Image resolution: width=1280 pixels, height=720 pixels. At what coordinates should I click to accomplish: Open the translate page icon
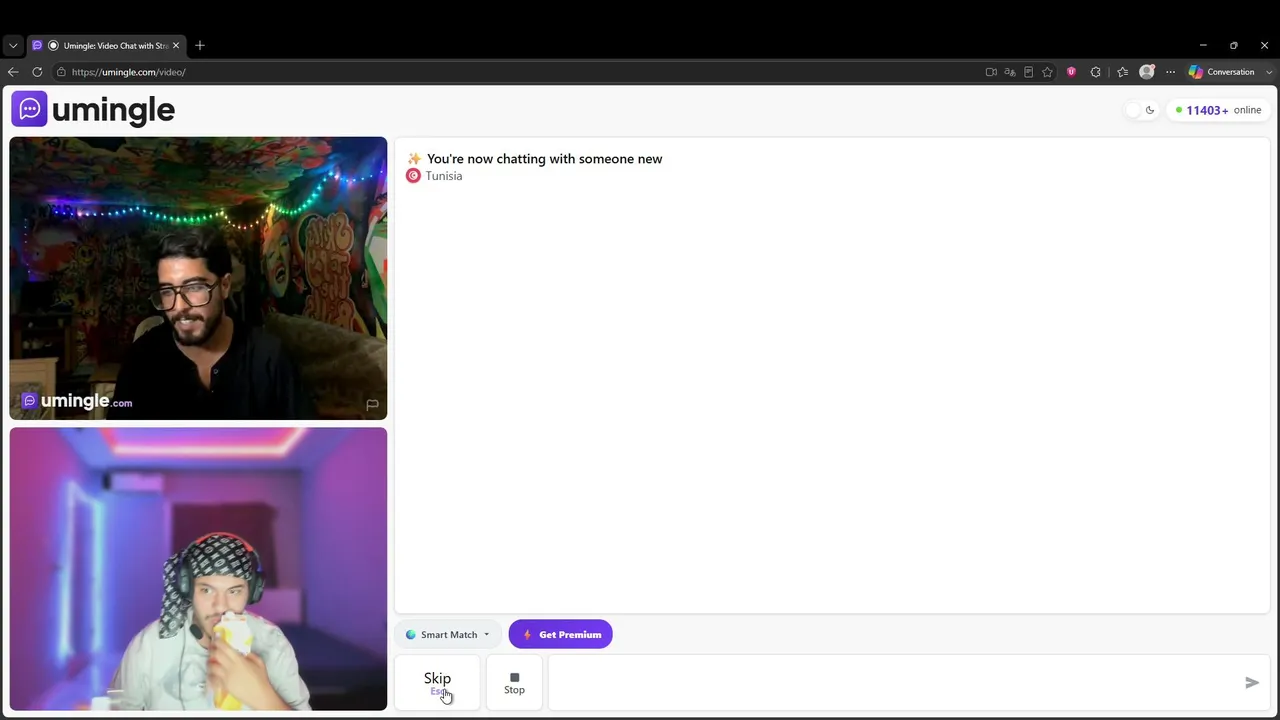pyautogui.click(x=1010, y=72)
